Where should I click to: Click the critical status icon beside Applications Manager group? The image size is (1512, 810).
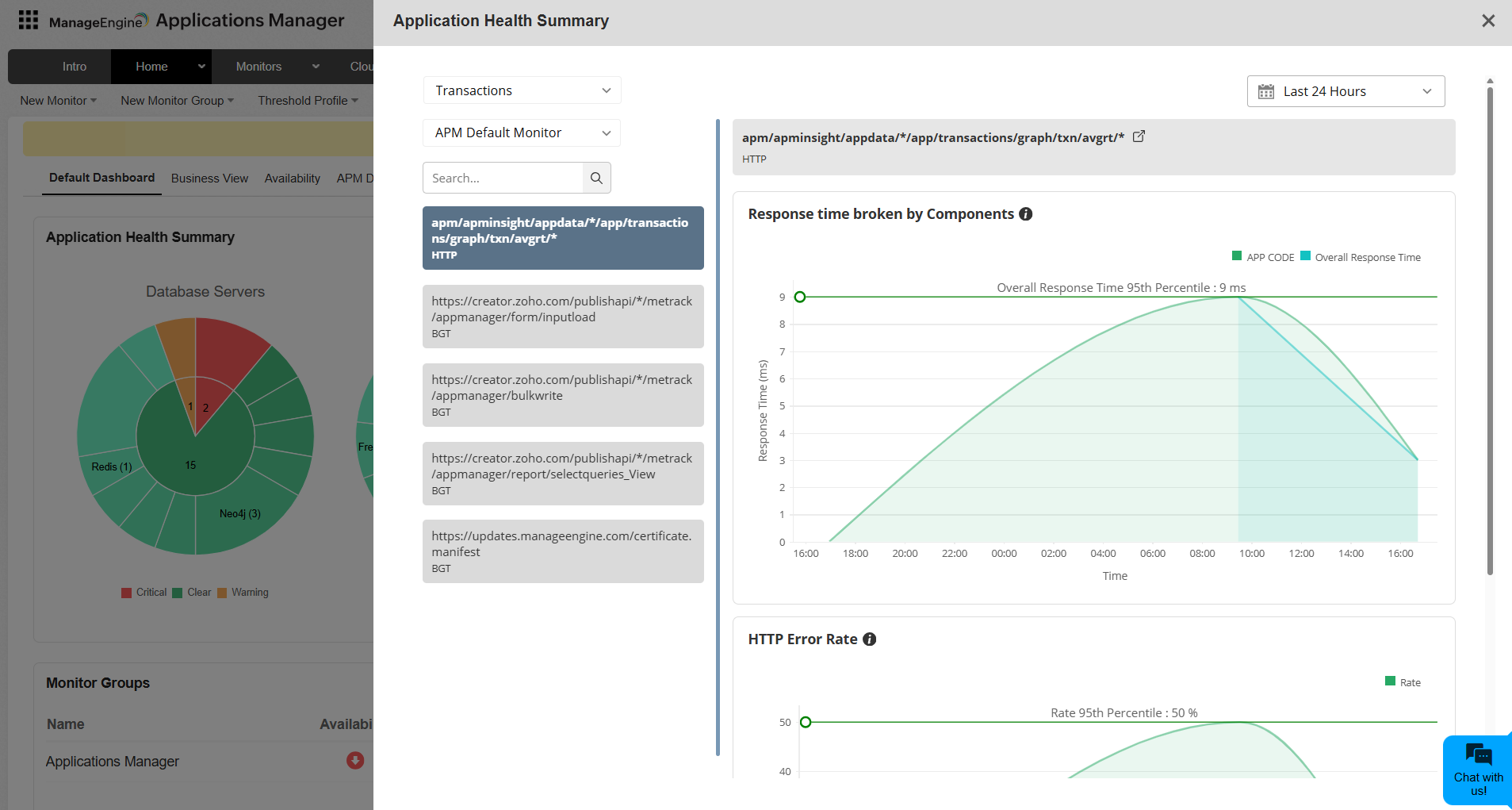pyautogui.click(x=354, y=761)
